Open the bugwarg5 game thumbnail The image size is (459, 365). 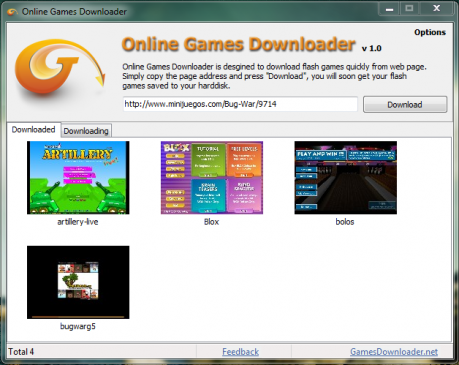(x=78, y=282)
